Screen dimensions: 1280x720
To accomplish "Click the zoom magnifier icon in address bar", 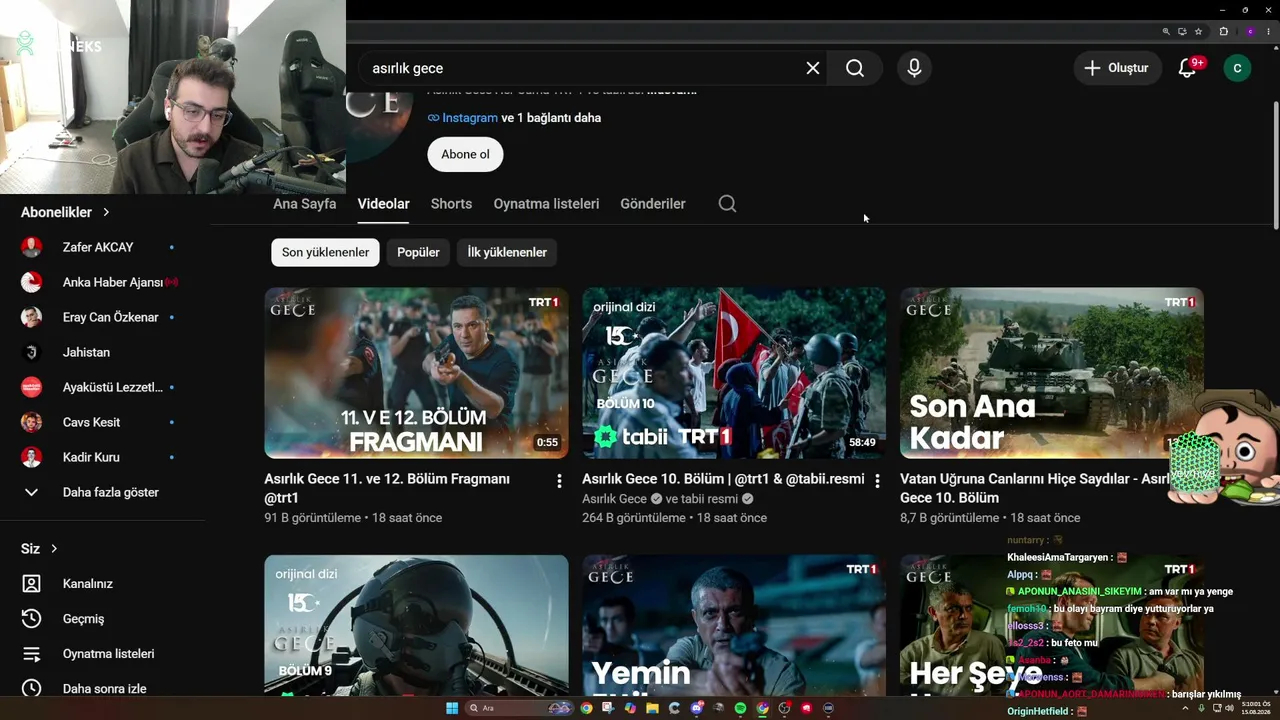I will 1166,32.
